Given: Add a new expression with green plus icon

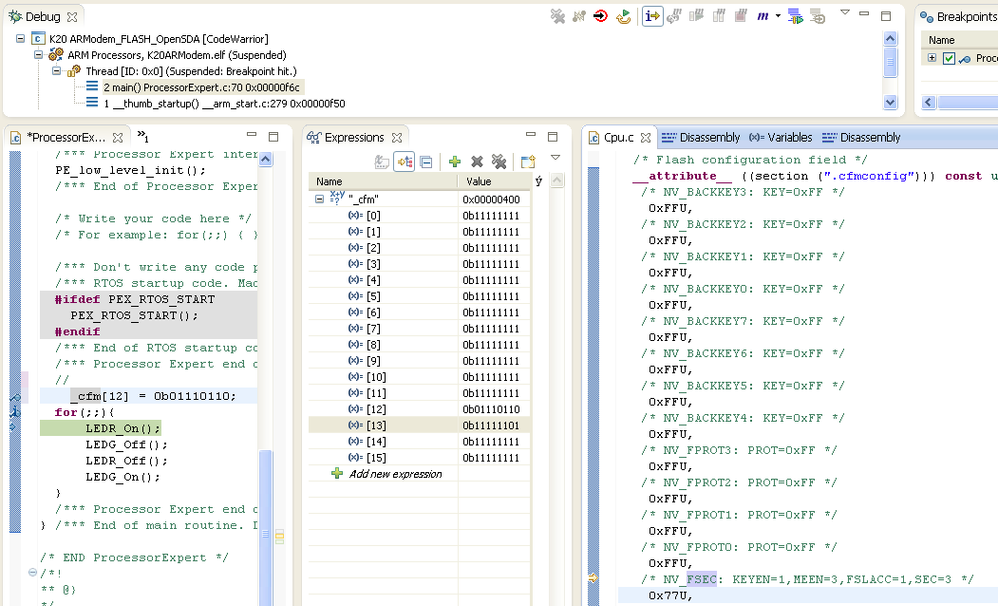Looking at the screenshot, I should click(x=454, y=162).
